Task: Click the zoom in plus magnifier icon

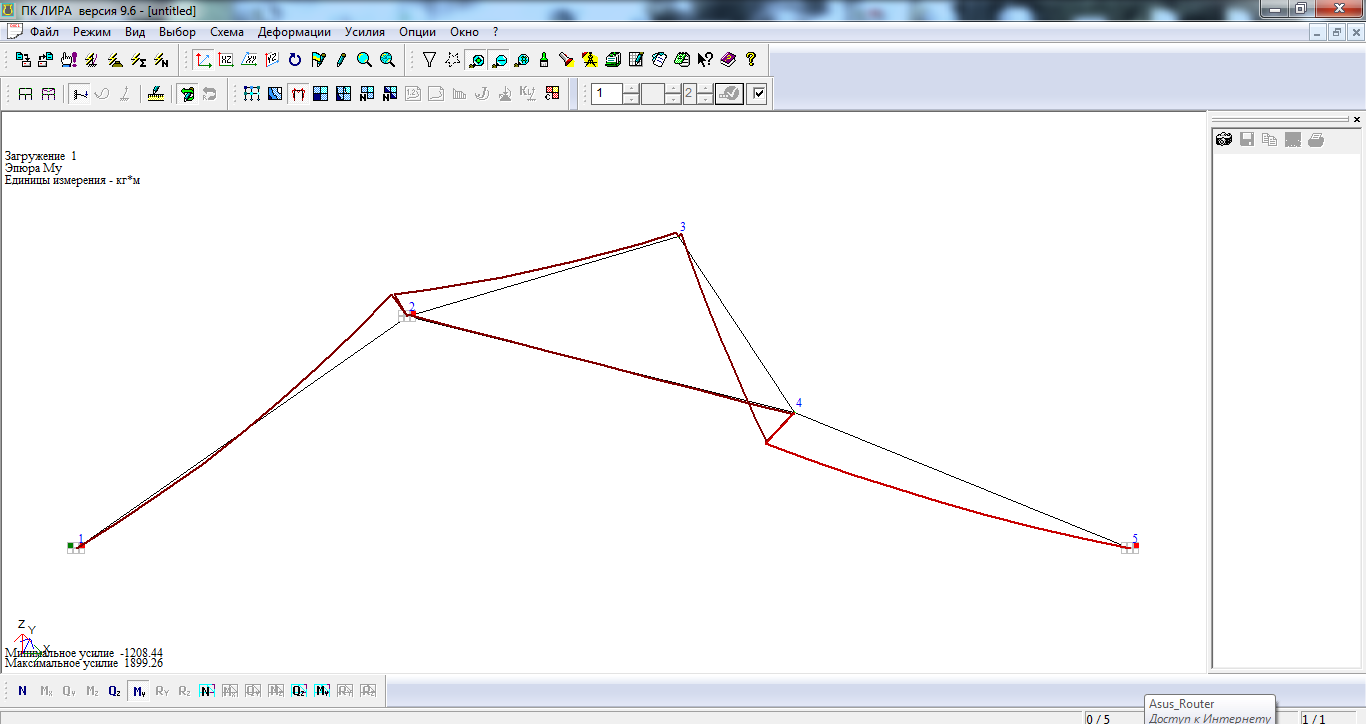Action: [477, 60]
